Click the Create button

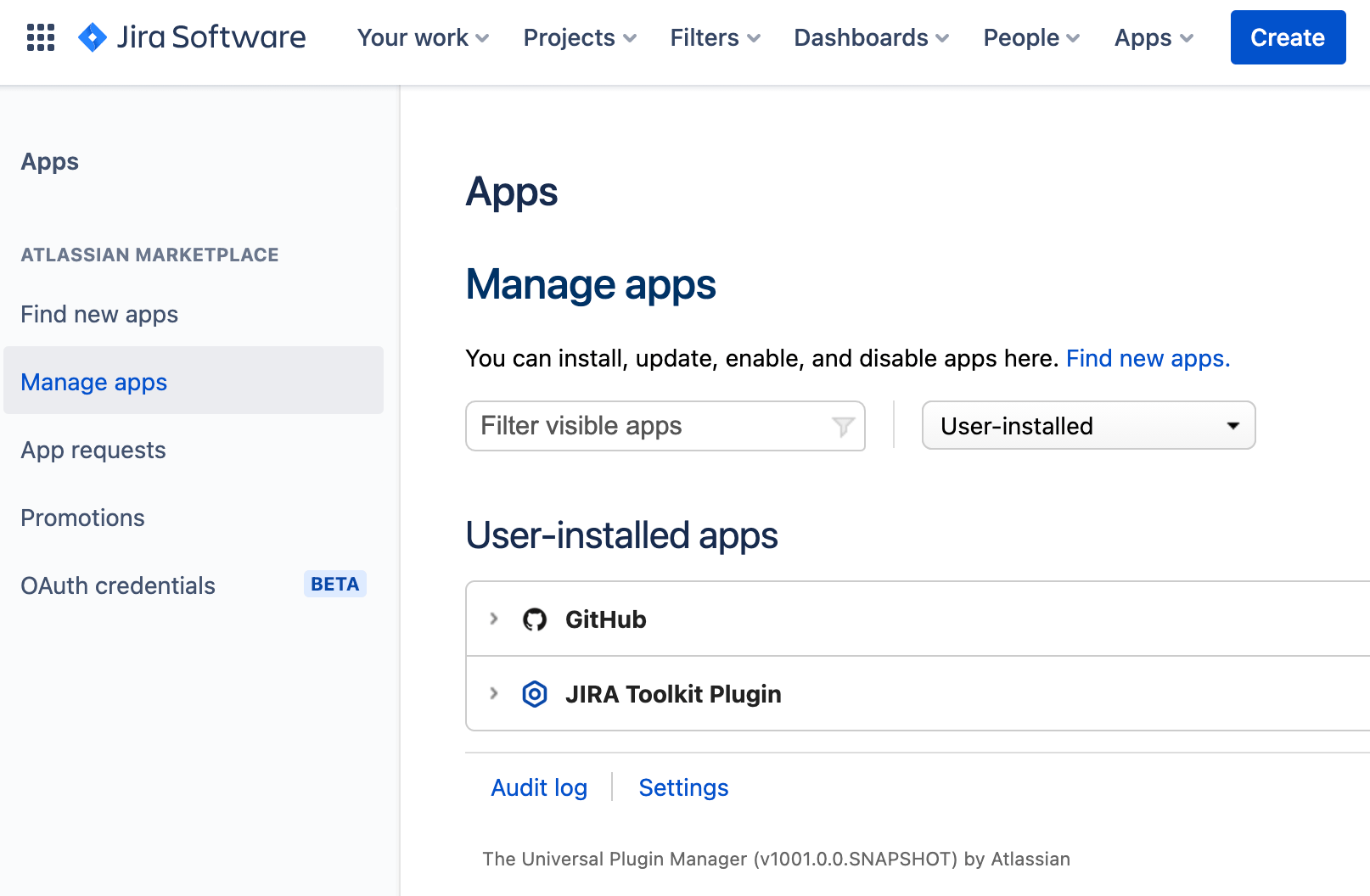1287,37
